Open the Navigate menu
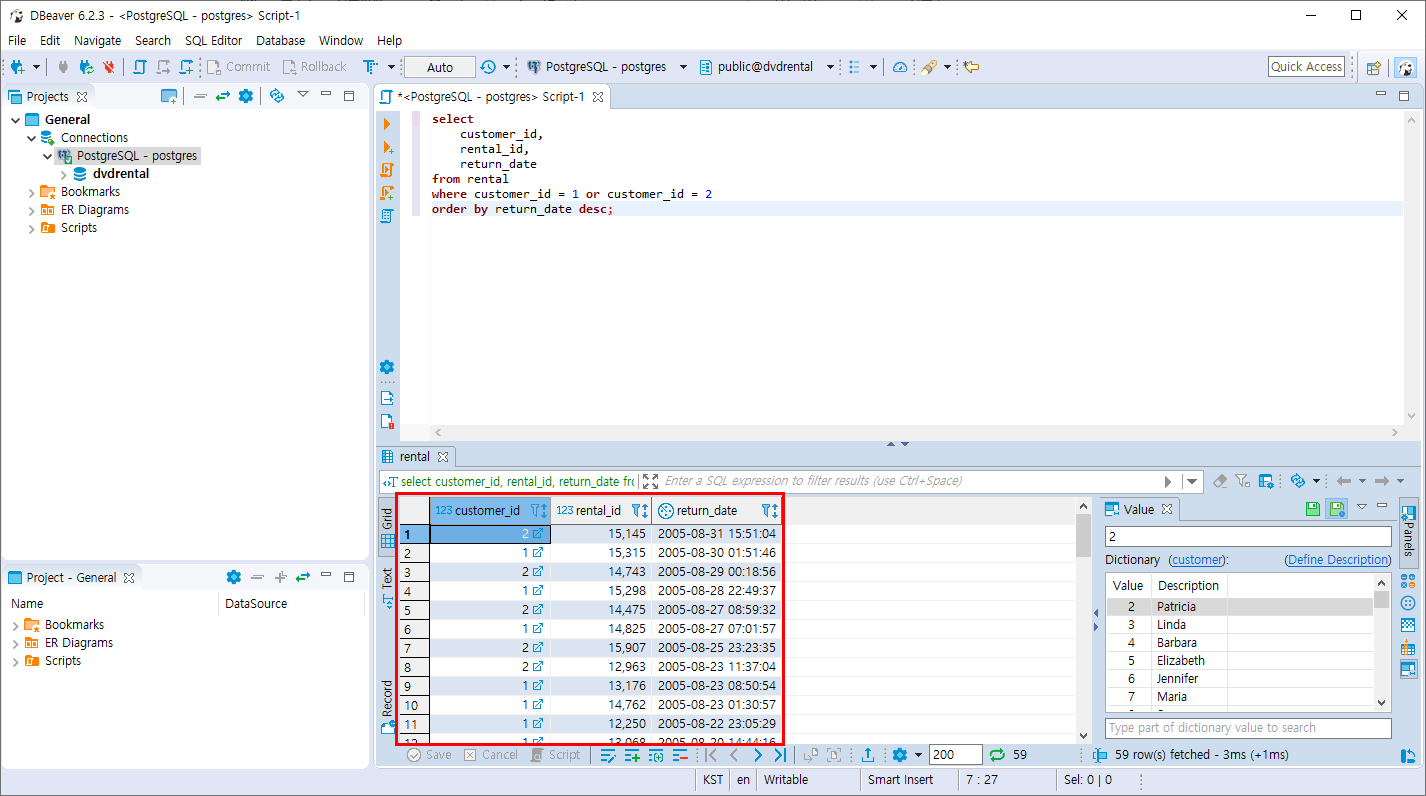Screen dimensions: 1426x796 [x=97, y=41]
